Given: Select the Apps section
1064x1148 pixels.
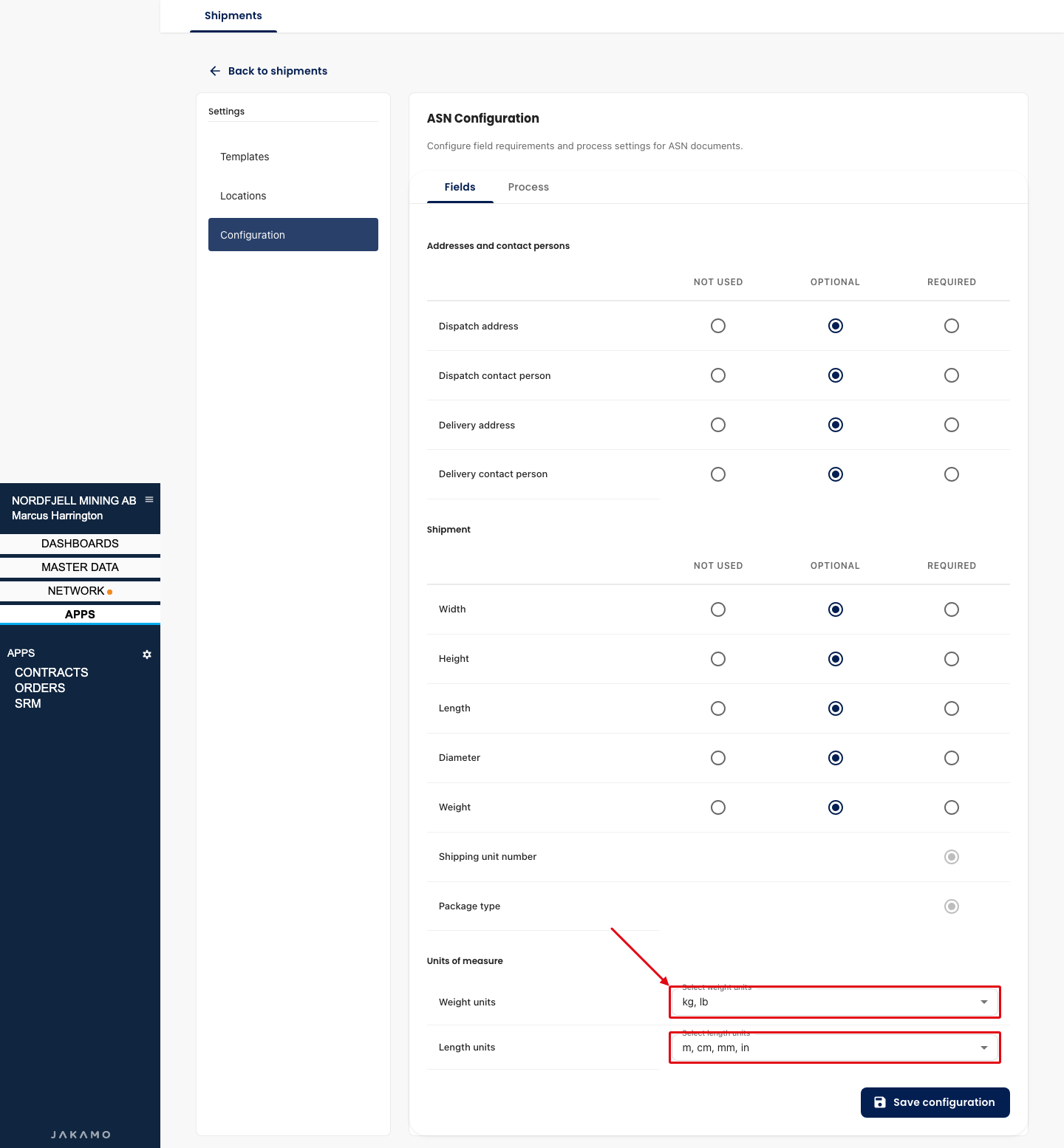Looking at the screenshot, I should [x=80, y=615].
